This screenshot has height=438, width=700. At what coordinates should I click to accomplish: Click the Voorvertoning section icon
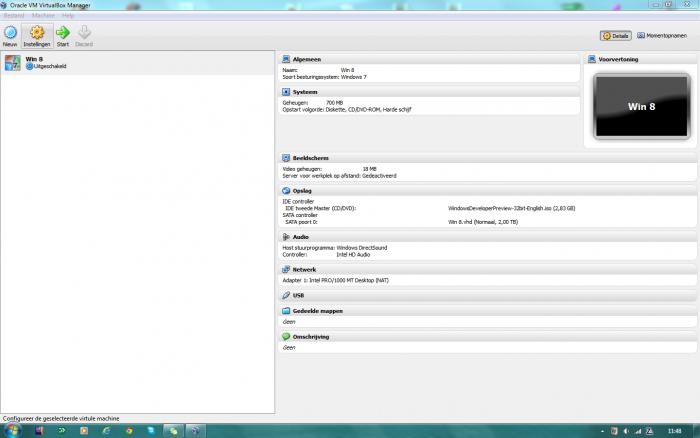pos(592,59)
